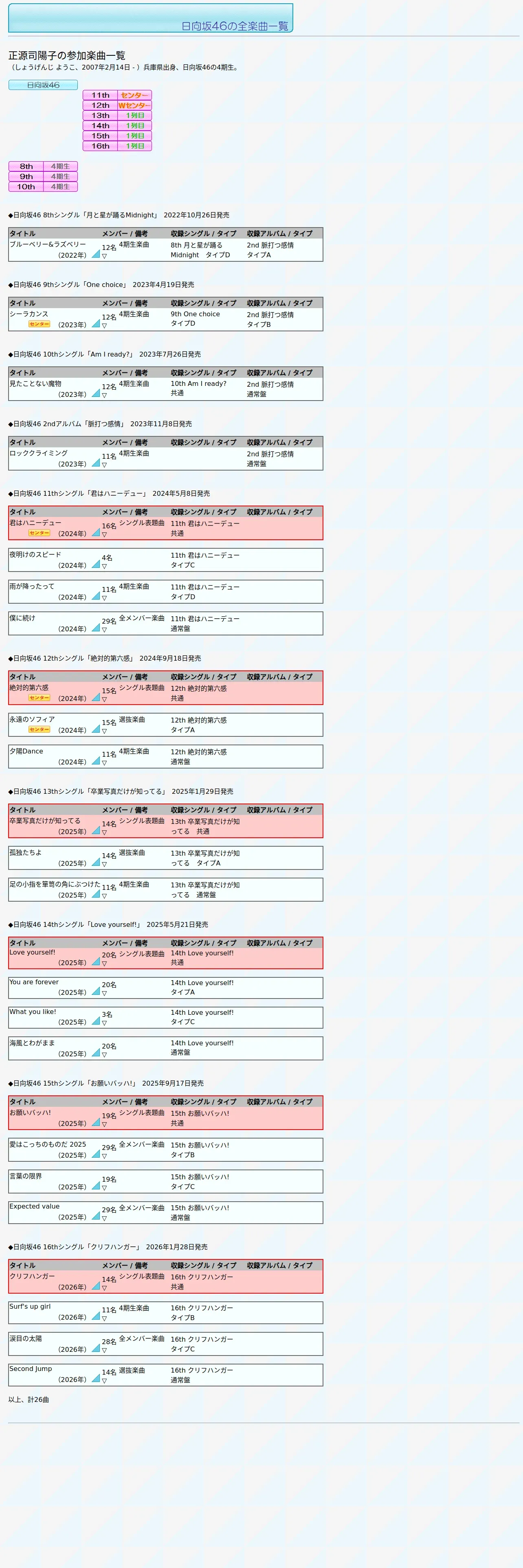The height and width of the screenshot is (1568, 523).
Task: Expand member arrow for 愛はこっちのものだ 2025
Action: [x=104, y=1156]
